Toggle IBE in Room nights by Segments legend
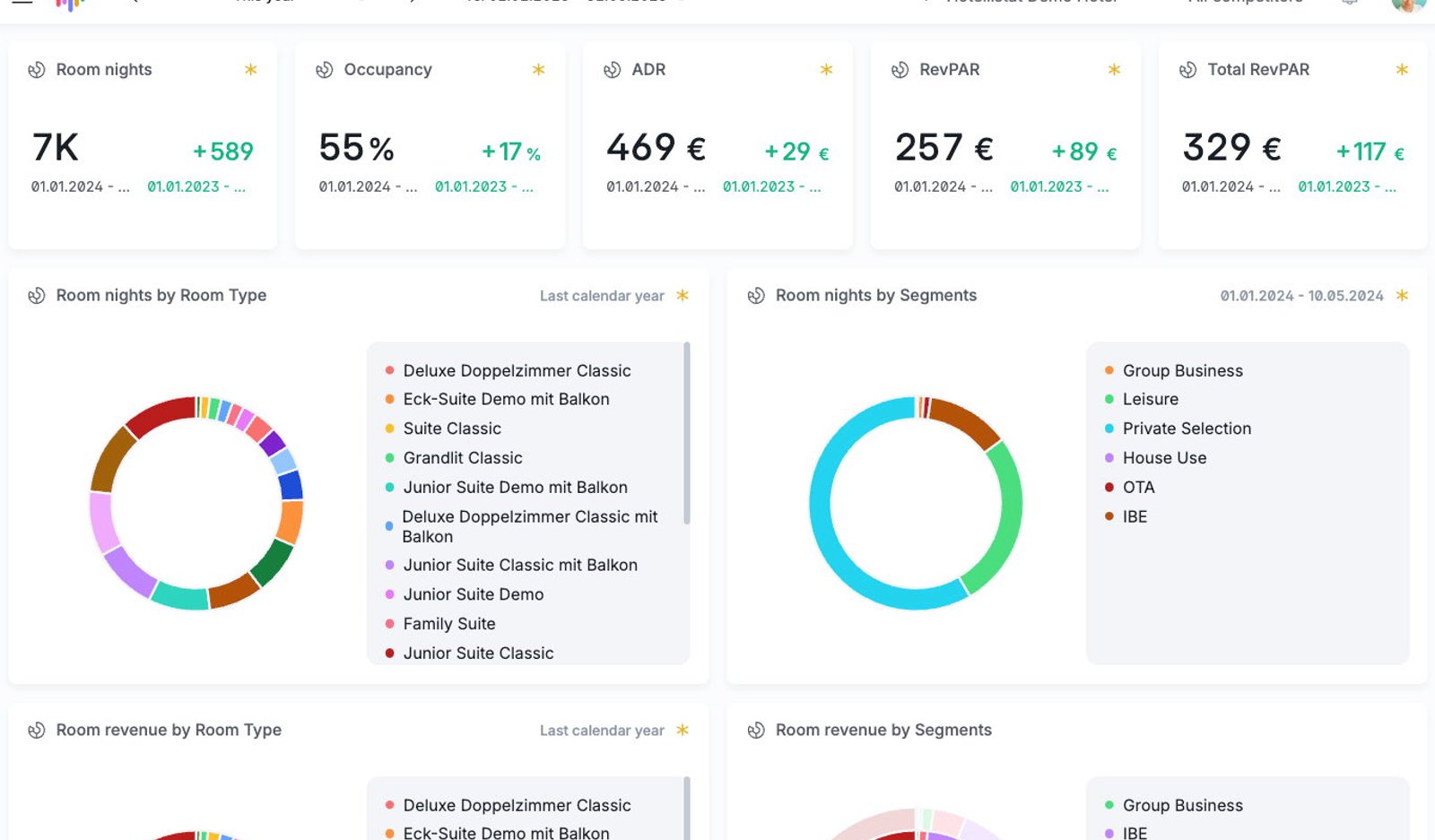 [1126, 516]
